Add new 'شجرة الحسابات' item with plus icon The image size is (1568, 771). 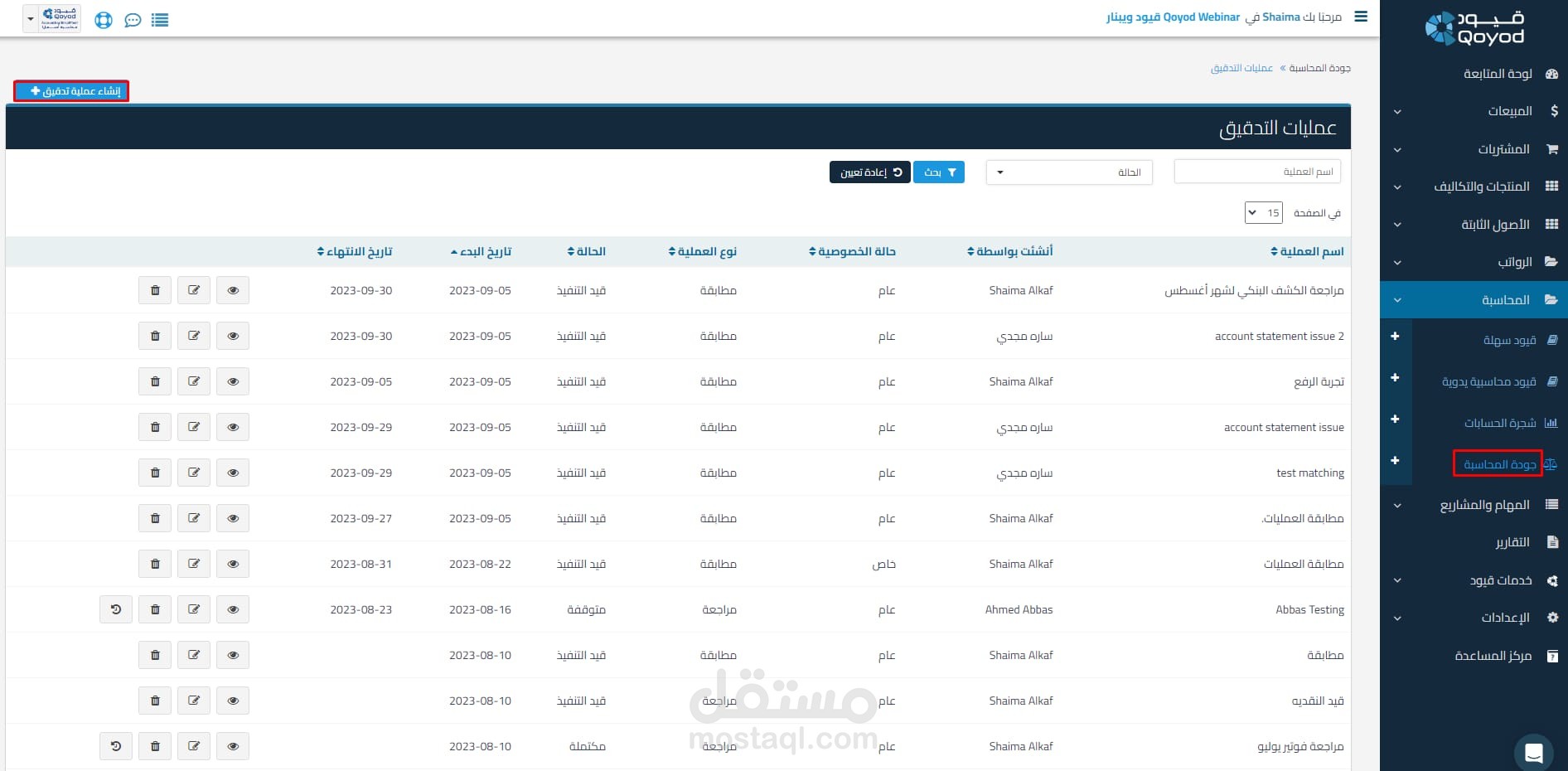(x=1395, y=419)
